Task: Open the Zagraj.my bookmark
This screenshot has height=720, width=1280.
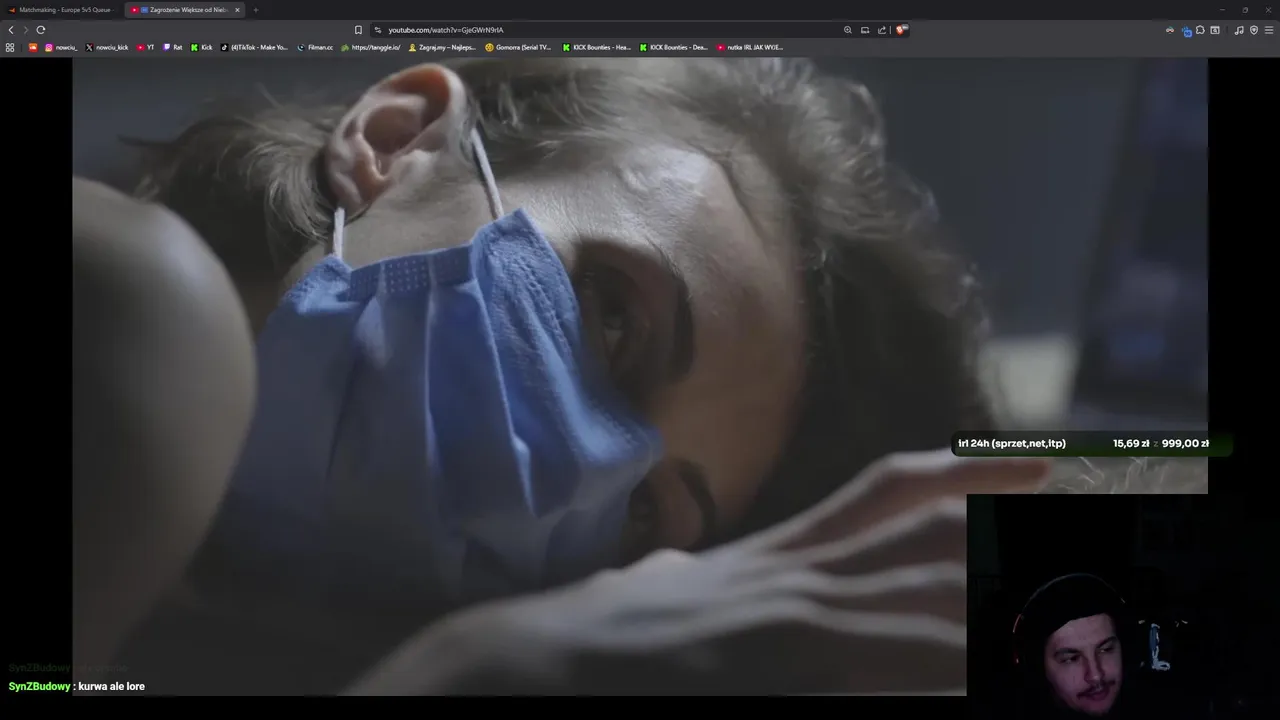Action: tap(442, 47)
